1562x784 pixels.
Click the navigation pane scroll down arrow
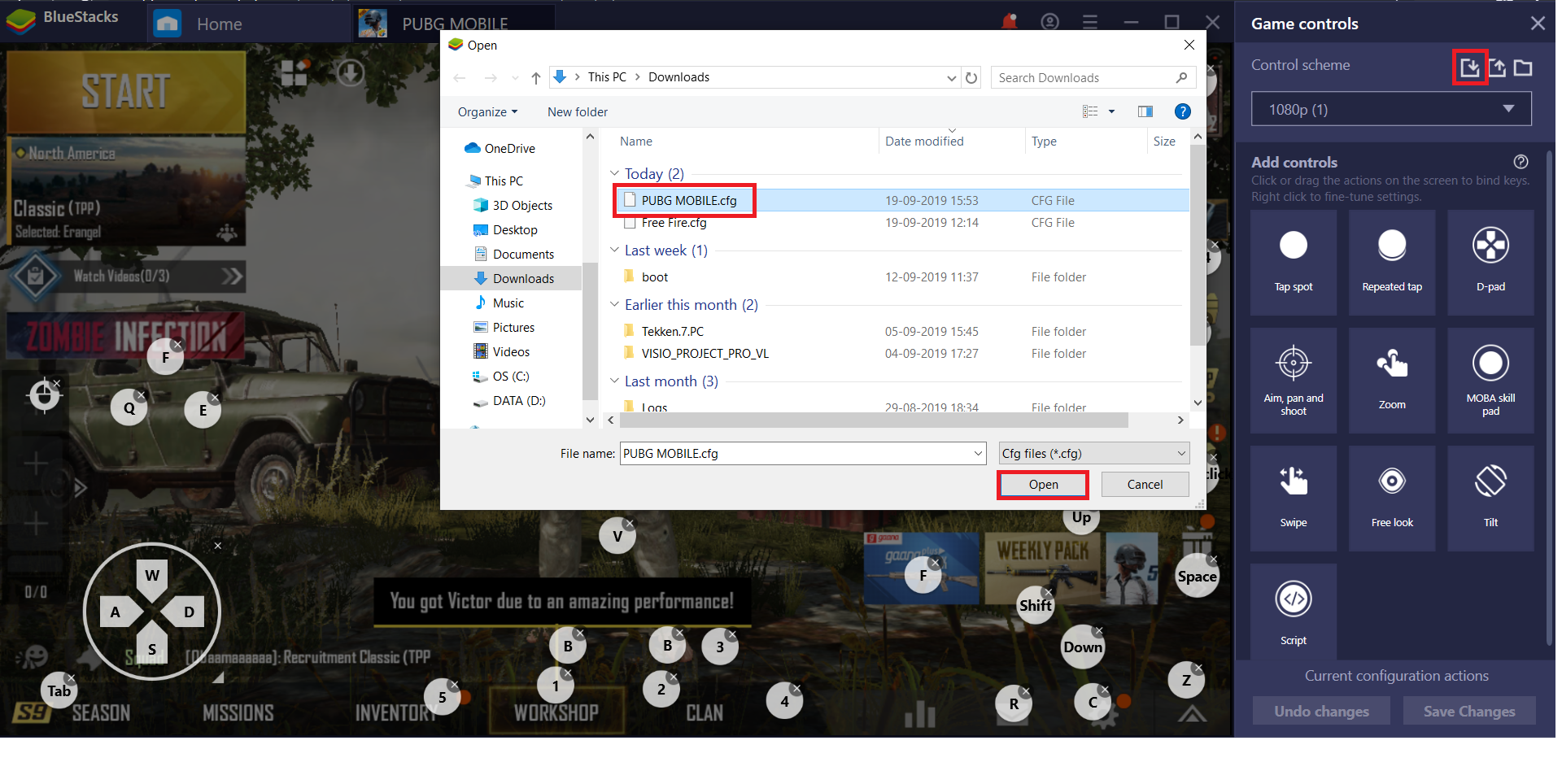[590, 420]
